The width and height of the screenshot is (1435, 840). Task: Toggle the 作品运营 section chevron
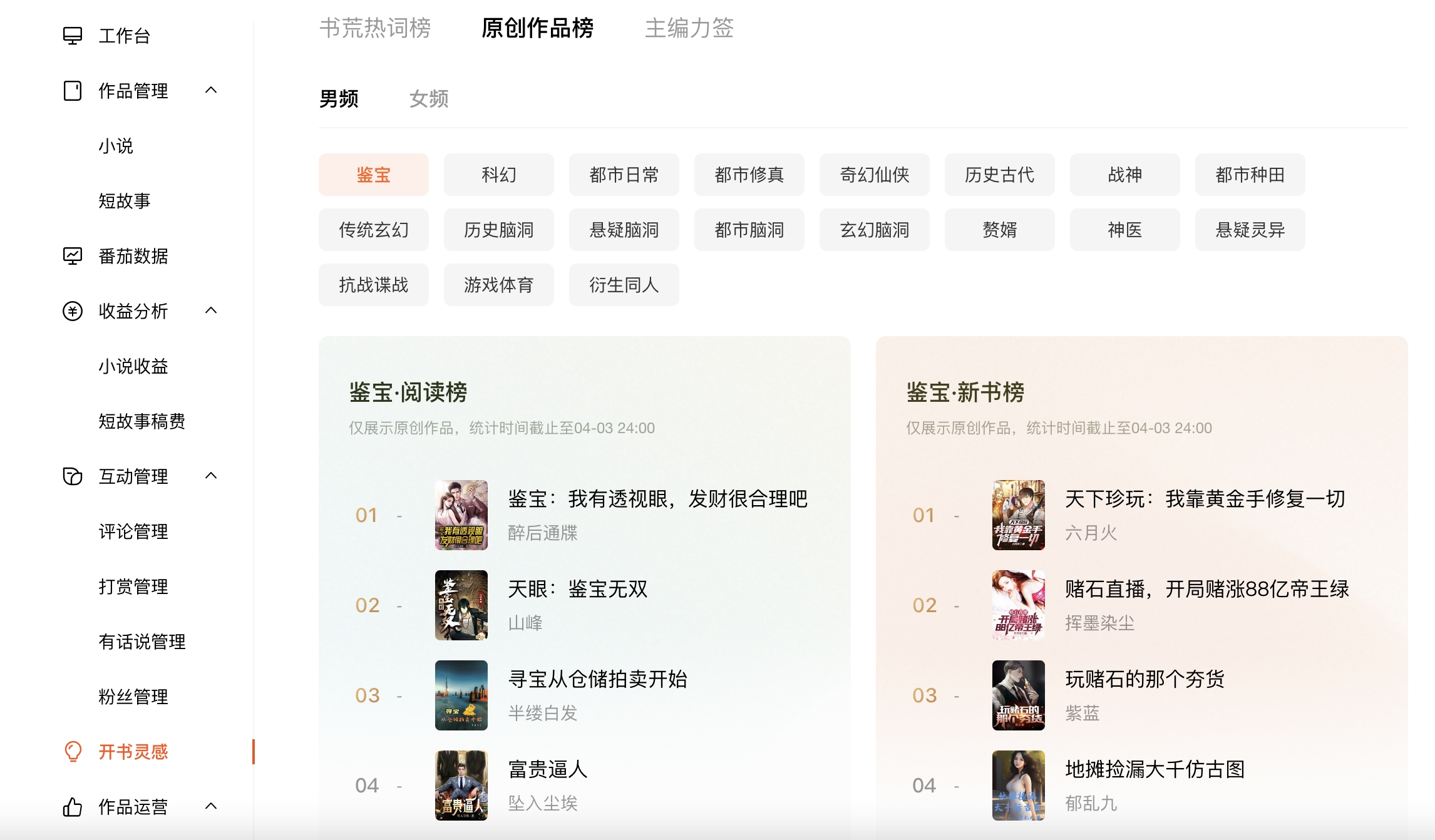211,807
